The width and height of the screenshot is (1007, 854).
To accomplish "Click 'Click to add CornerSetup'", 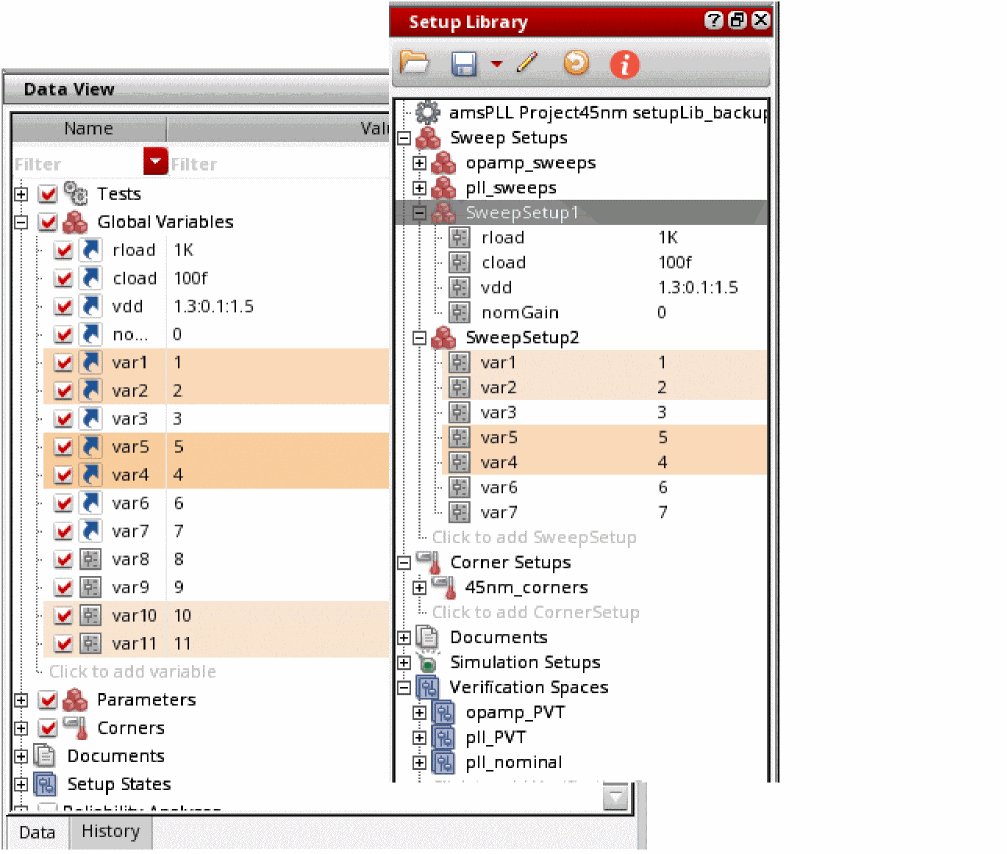I will pos(536,612).
